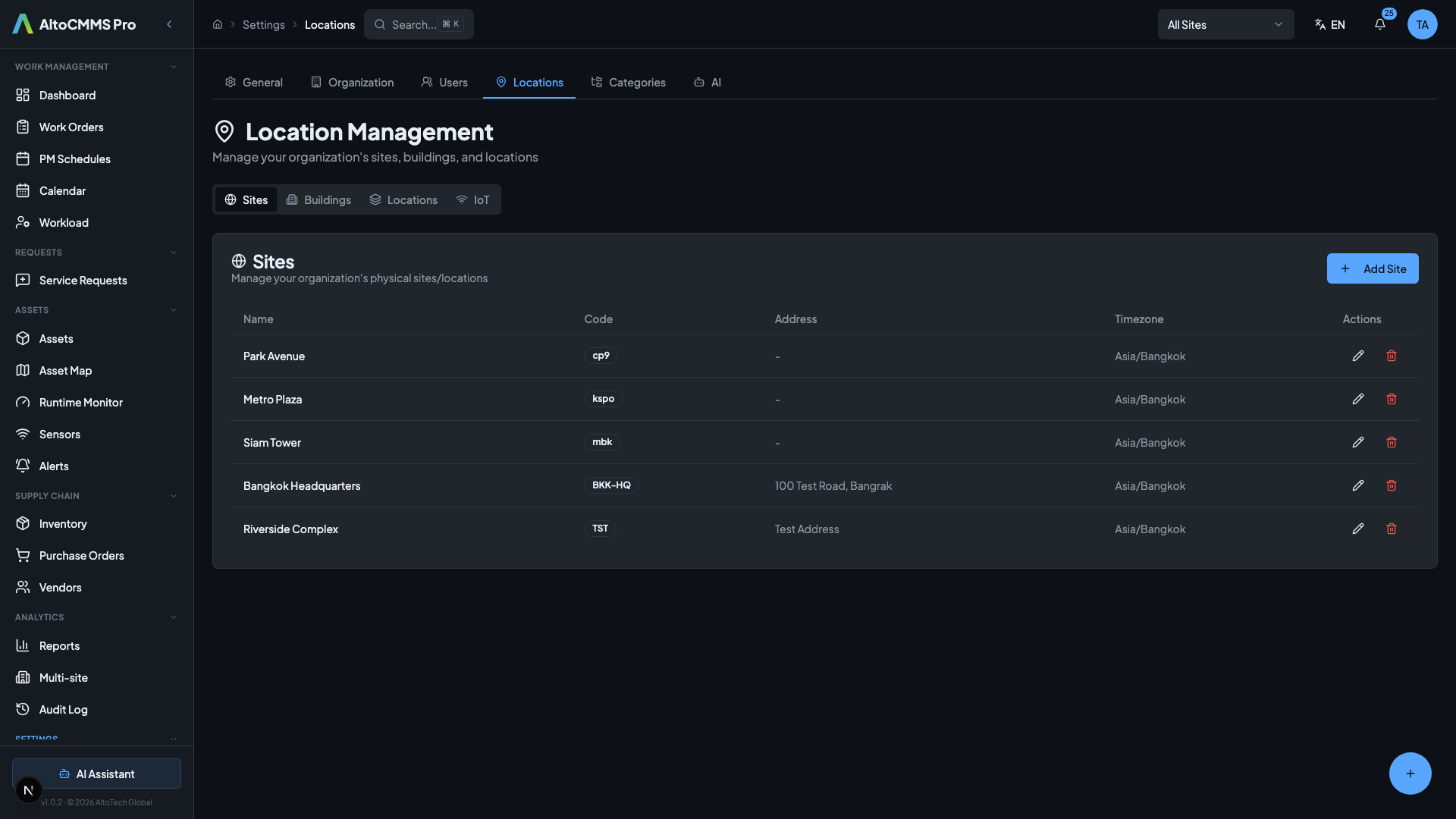Screen dimensions: 1456x819
Task: Open TA user avatar menu
Action: [x=1422, y=24]
